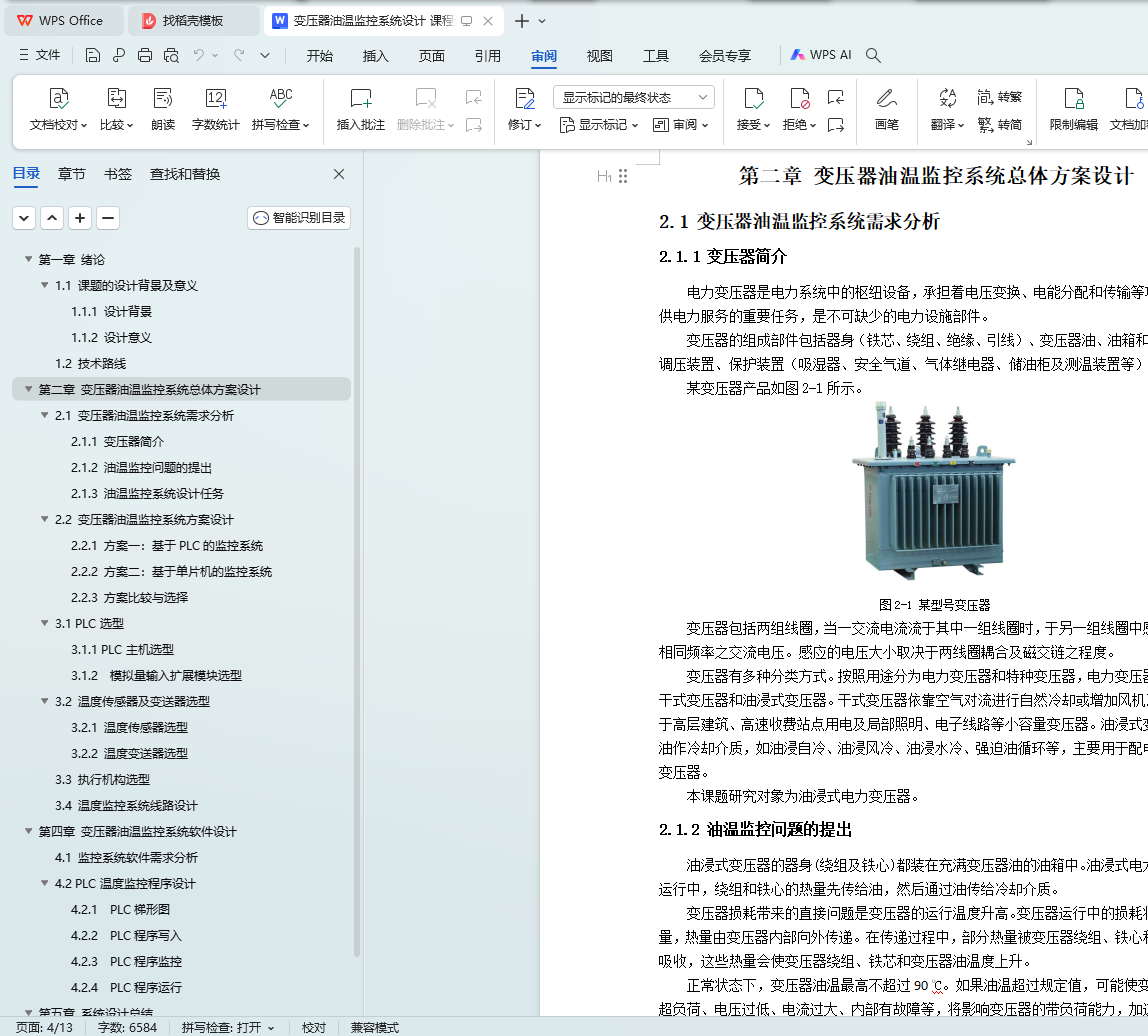Click the Document Proofread (文档校对) icon
Image resolution: width=1148 pixels, height=1036 pixels.
coord(59,98)
